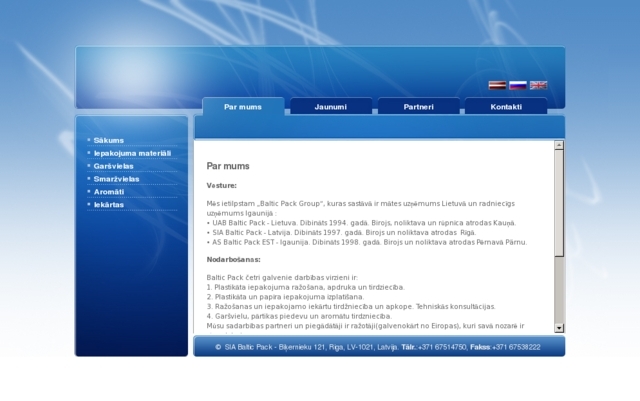Click the SIA Baltic Pack - Latvija line
640x401 pixels.
point(341,233)
